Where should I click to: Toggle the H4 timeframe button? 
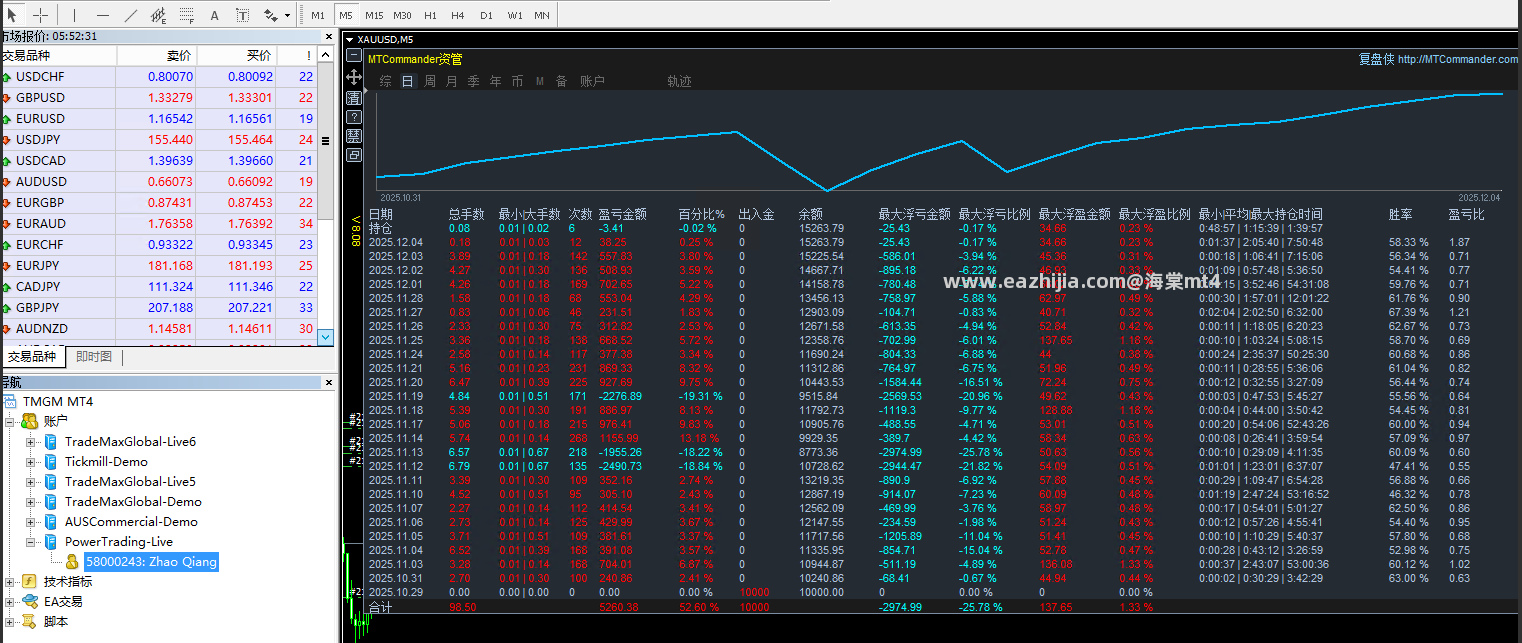pyautogui.click(x=458, y=15)
